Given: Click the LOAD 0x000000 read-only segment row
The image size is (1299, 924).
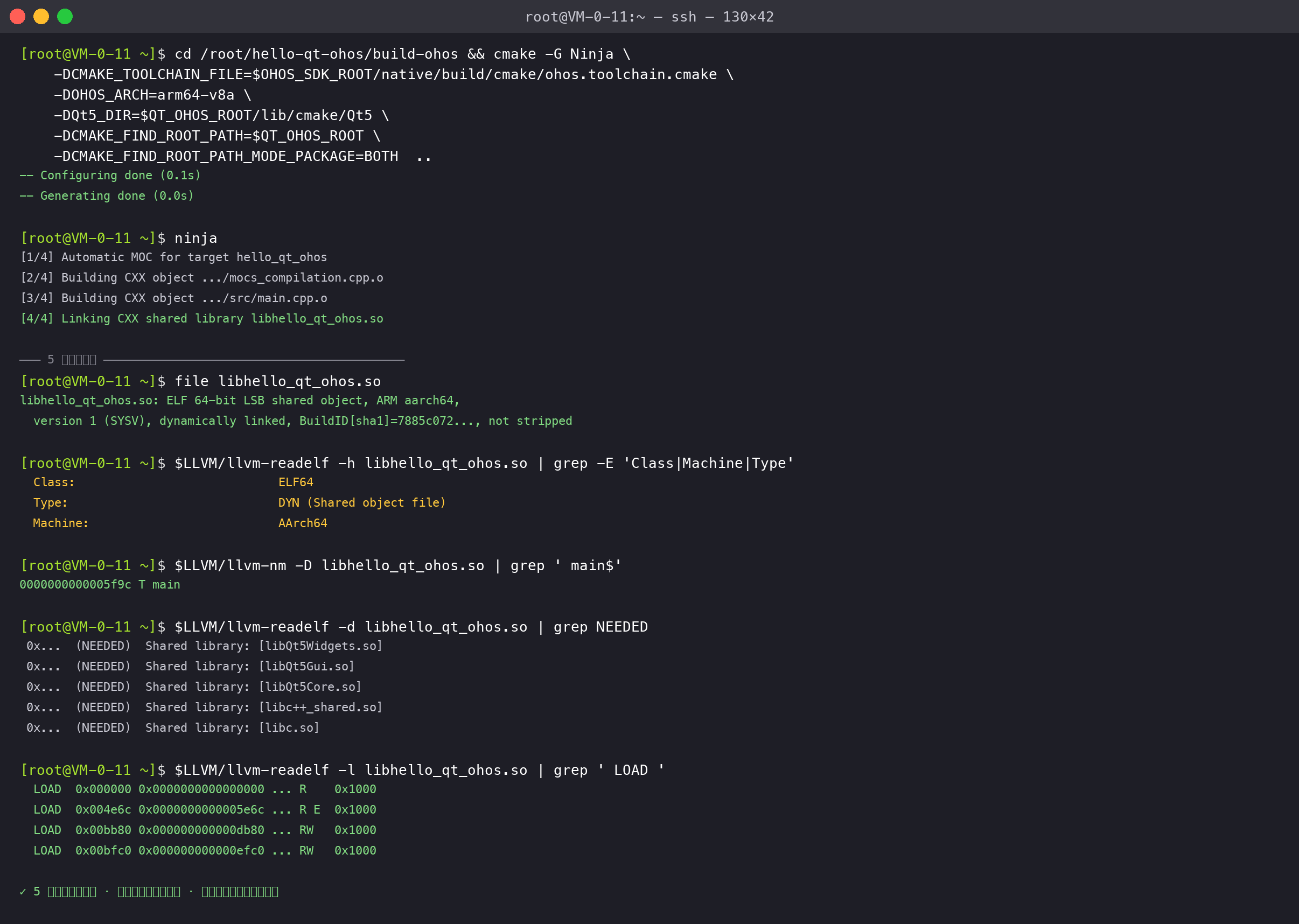Looking at the screenshot, I should 205,790.
